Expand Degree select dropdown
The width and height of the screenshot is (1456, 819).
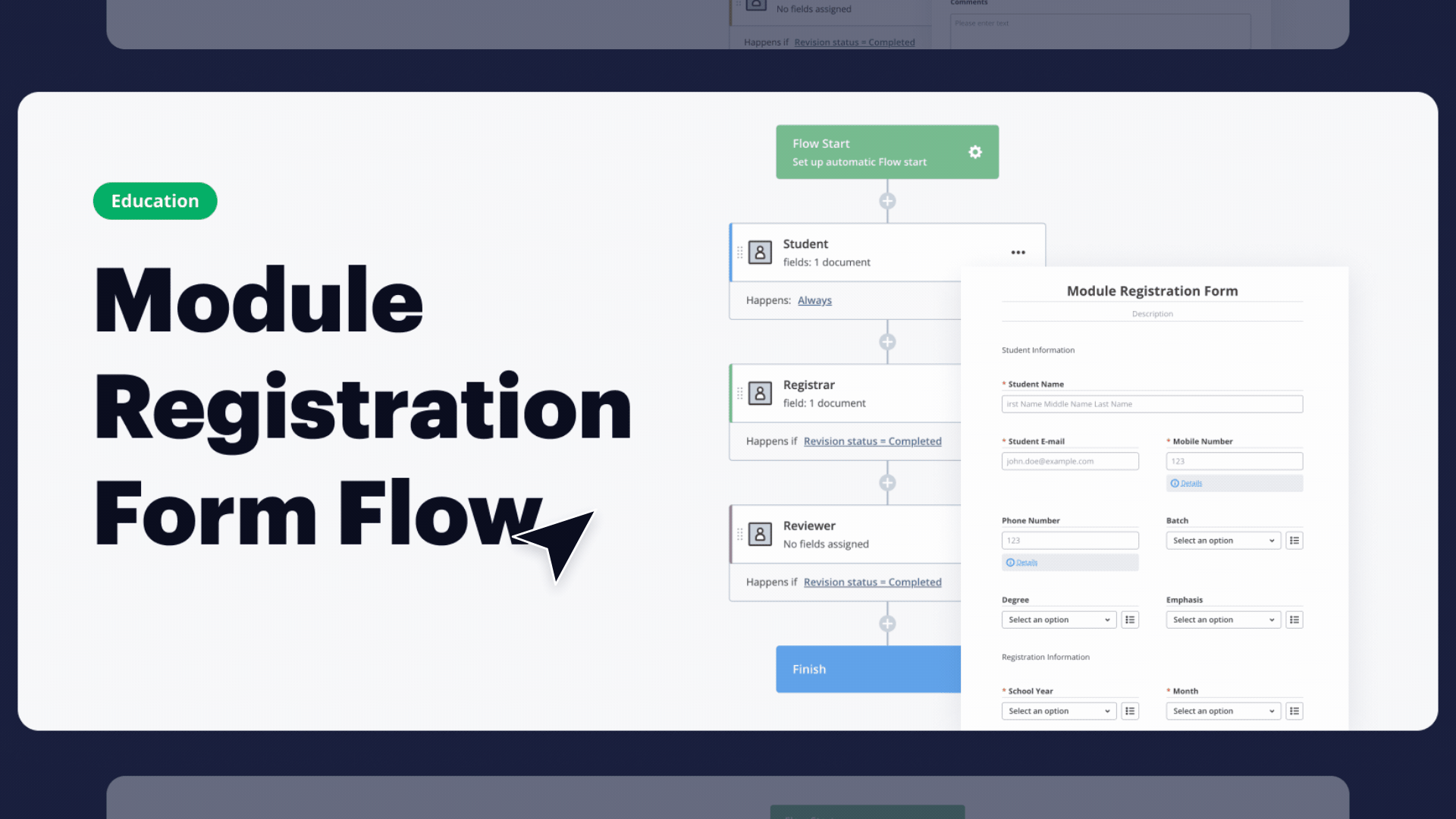1059,620
